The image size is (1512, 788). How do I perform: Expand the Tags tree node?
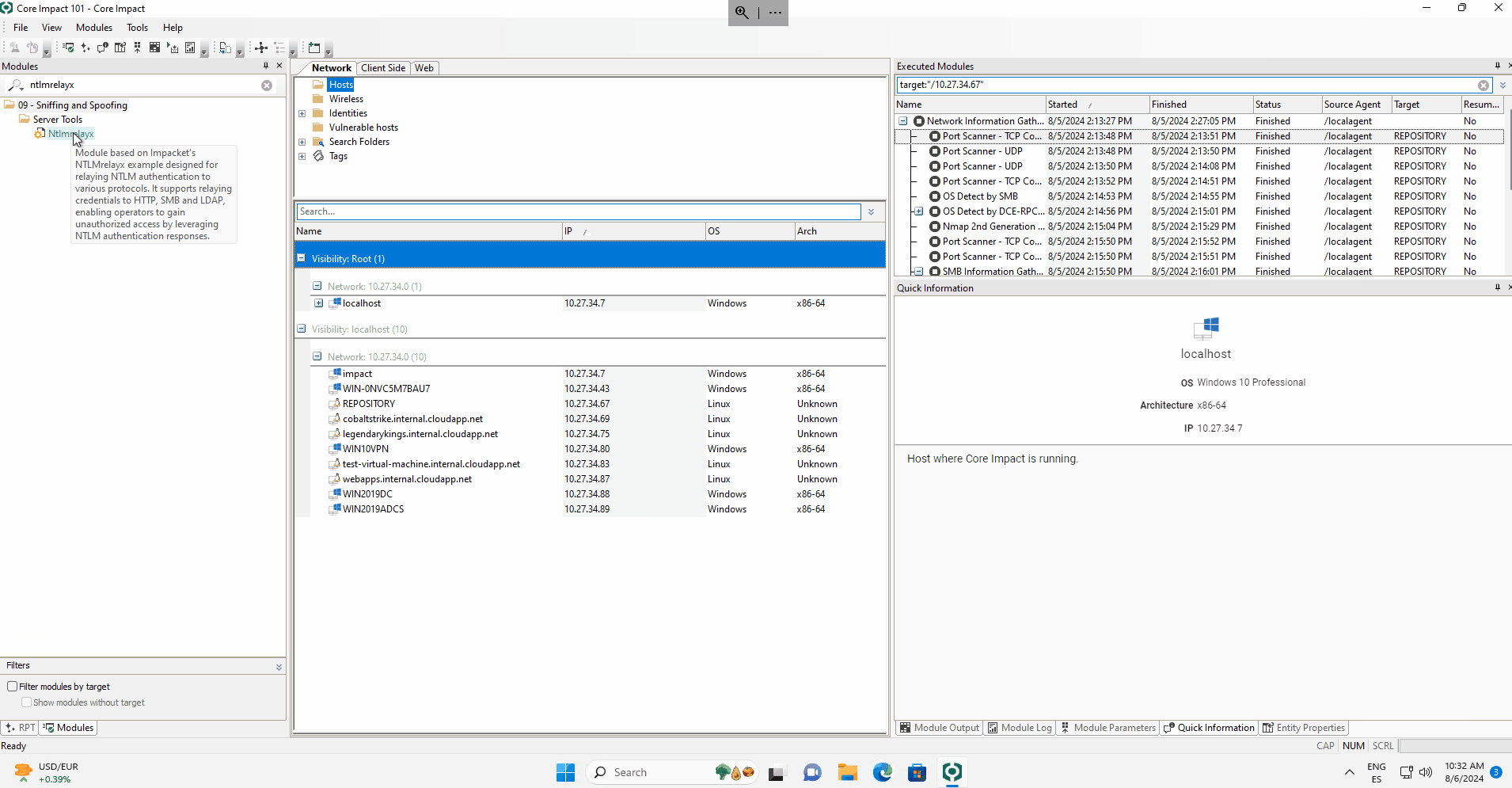(302, 156)
